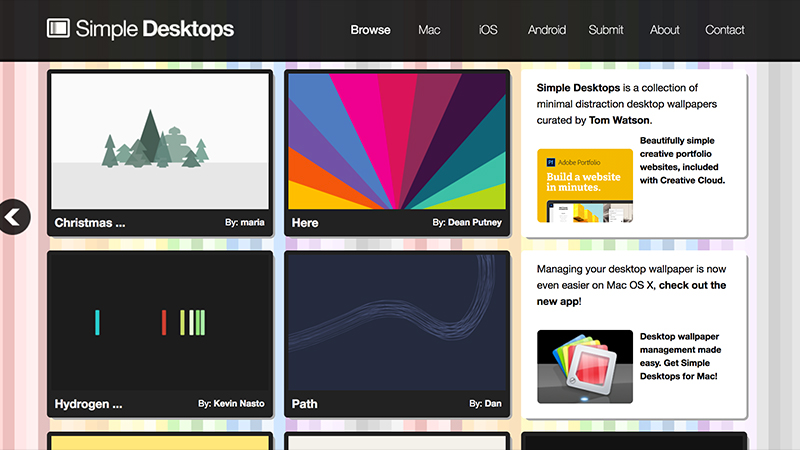
Task: Go back with the left arrow button
Action: coord(14,217)
